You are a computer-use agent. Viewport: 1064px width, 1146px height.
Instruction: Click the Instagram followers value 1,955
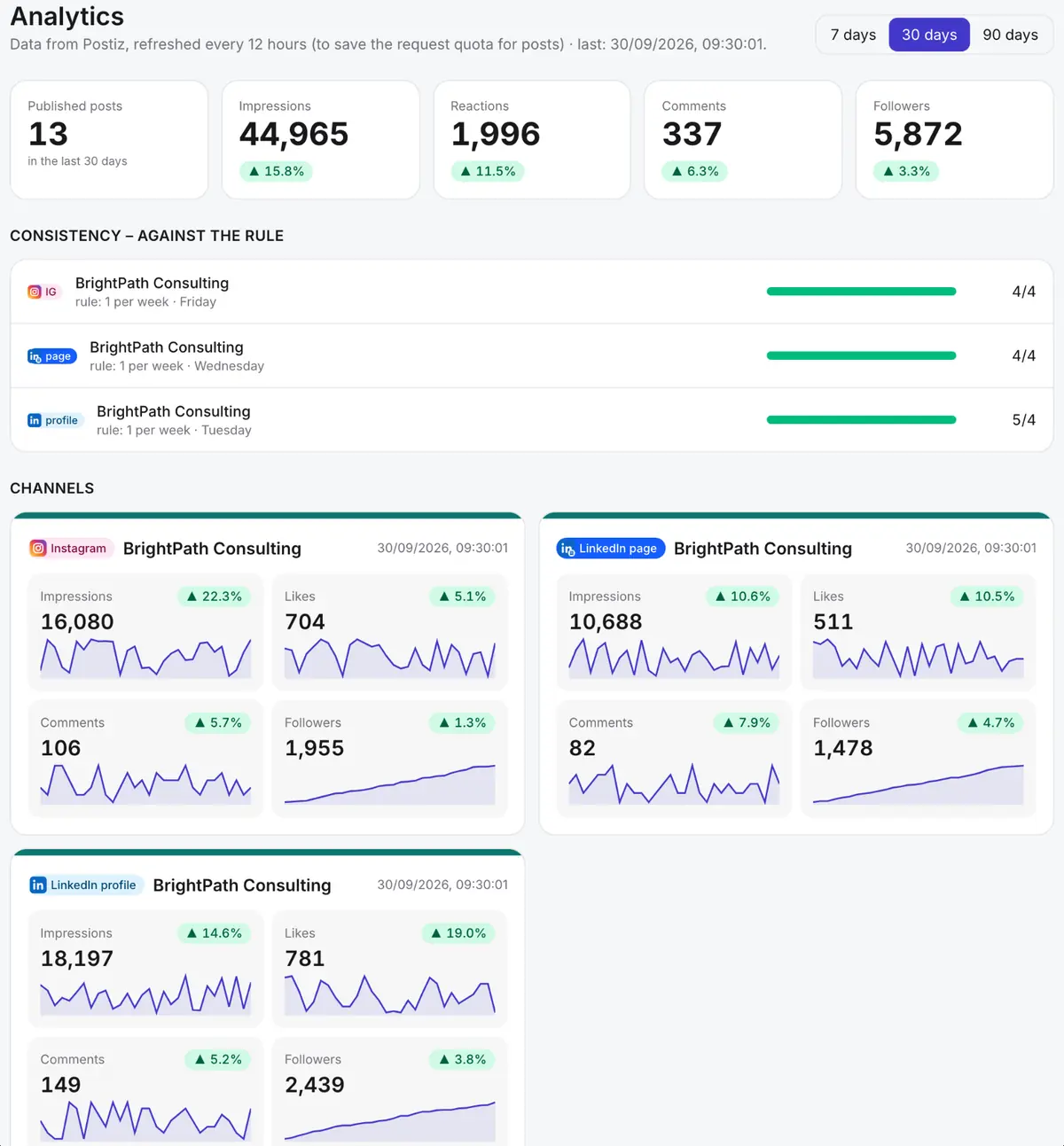tap(315, 748)
